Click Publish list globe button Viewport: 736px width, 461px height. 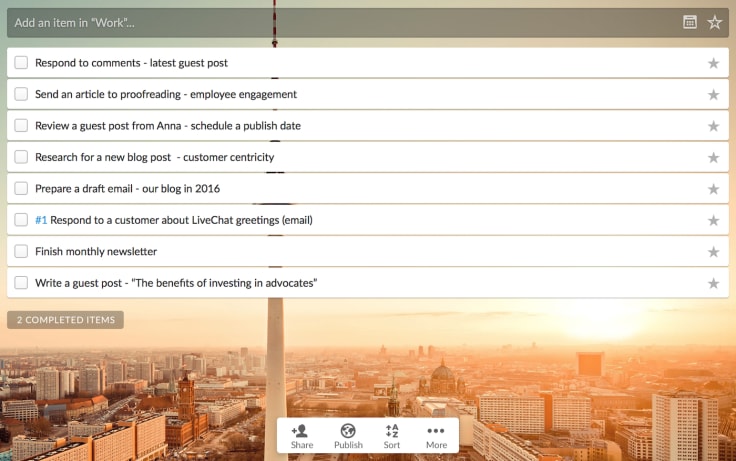[x=348, y=436]
